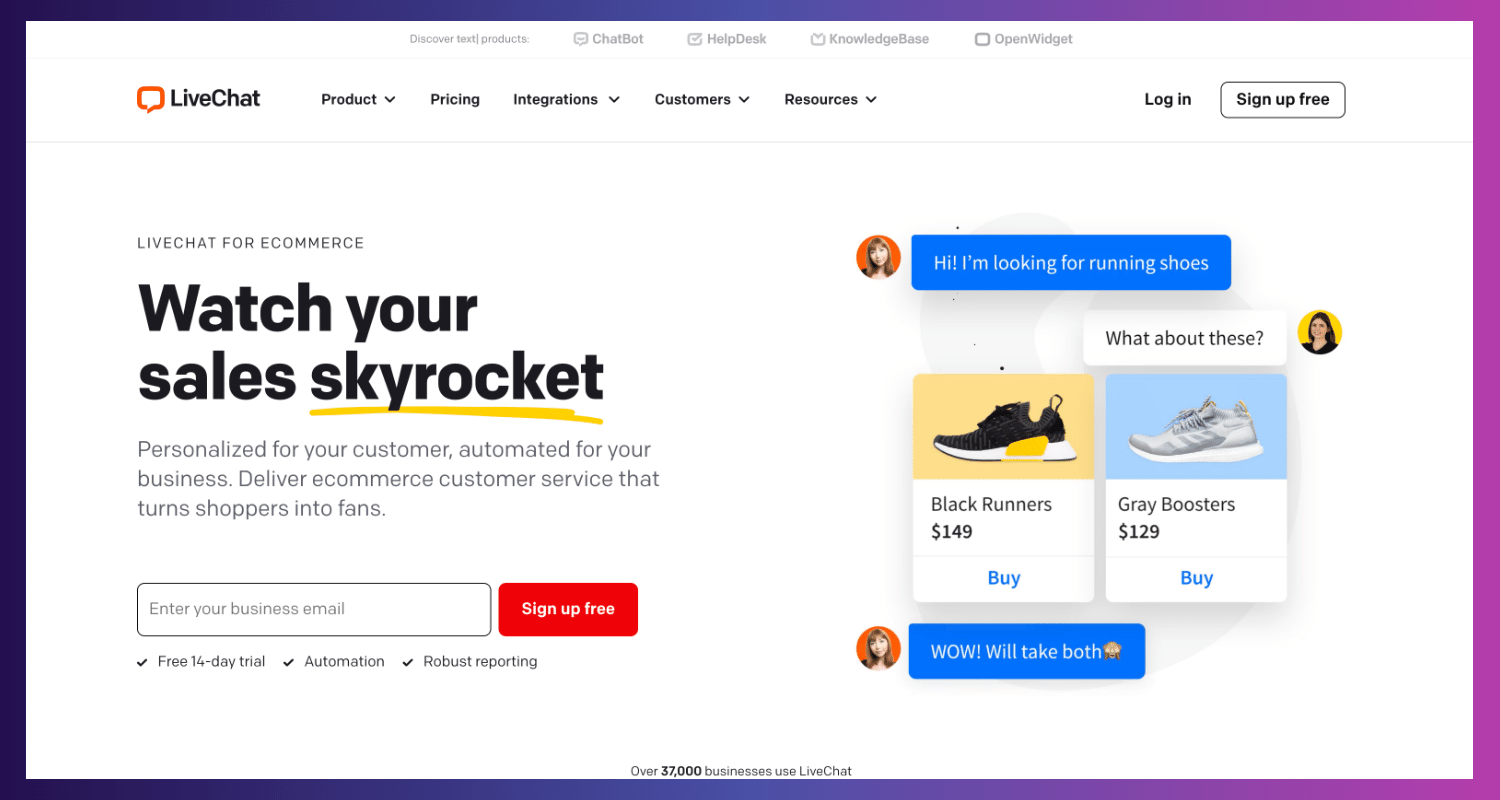Click the Free 14-day trial text
The height and width of the screenshot is (800, 1500).
(211, 661)
